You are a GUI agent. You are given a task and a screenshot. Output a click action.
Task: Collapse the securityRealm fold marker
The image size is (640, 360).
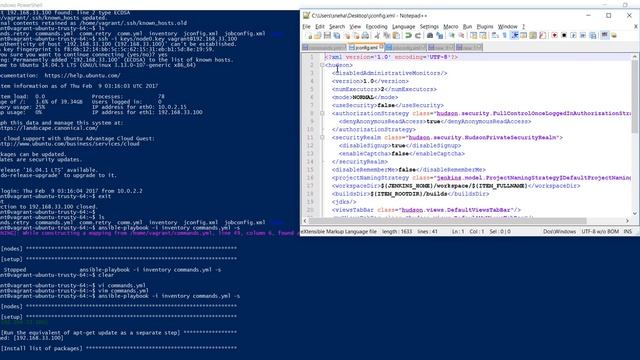[322, 138]
